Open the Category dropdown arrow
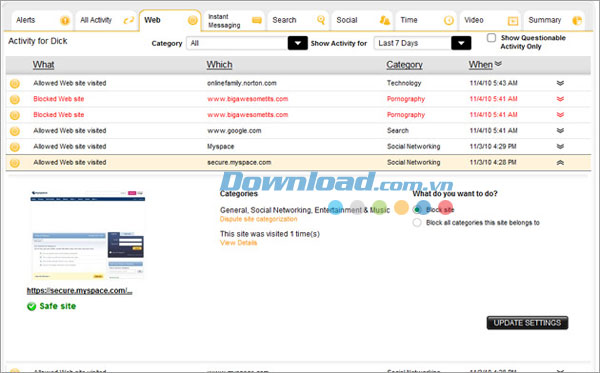600x373 pixels. (x=297, y=43)
